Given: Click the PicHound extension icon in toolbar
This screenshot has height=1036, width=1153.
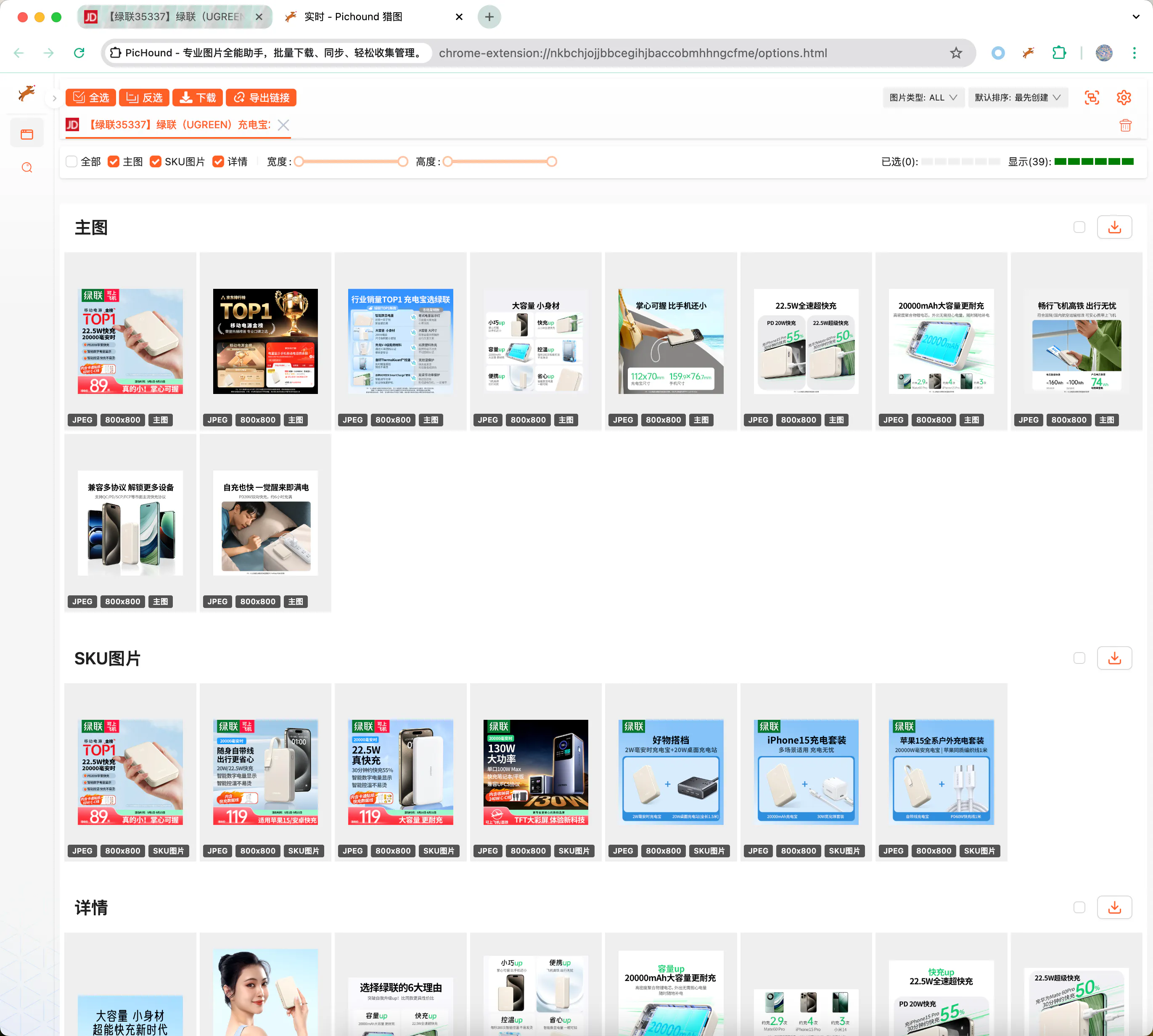Looking at the screenshot, I should pyautogui.click(x=1028, y=53).
